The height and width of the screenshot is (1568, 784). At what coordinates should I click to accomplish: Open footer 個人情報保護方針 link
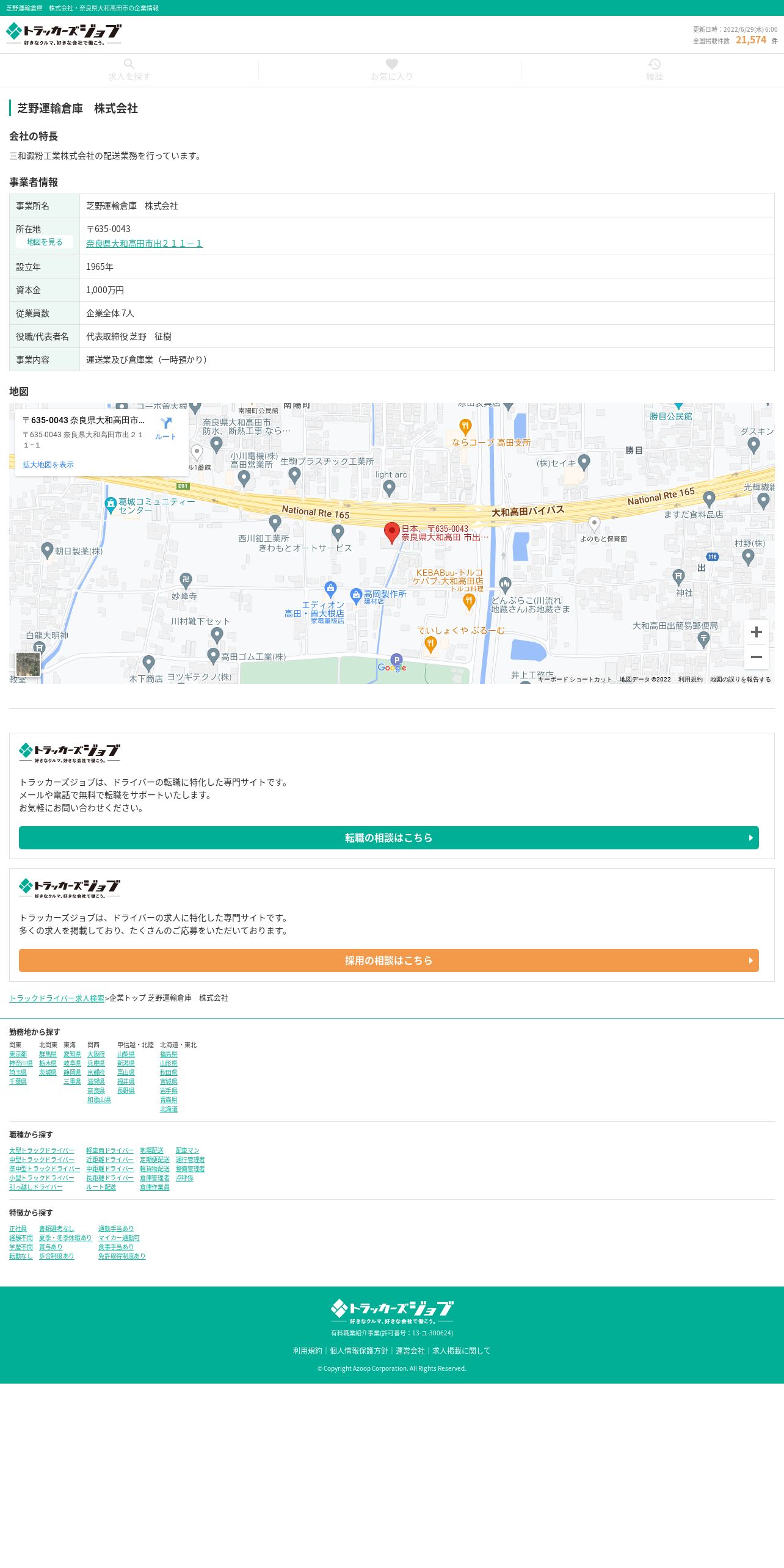tap(359, 1351)
